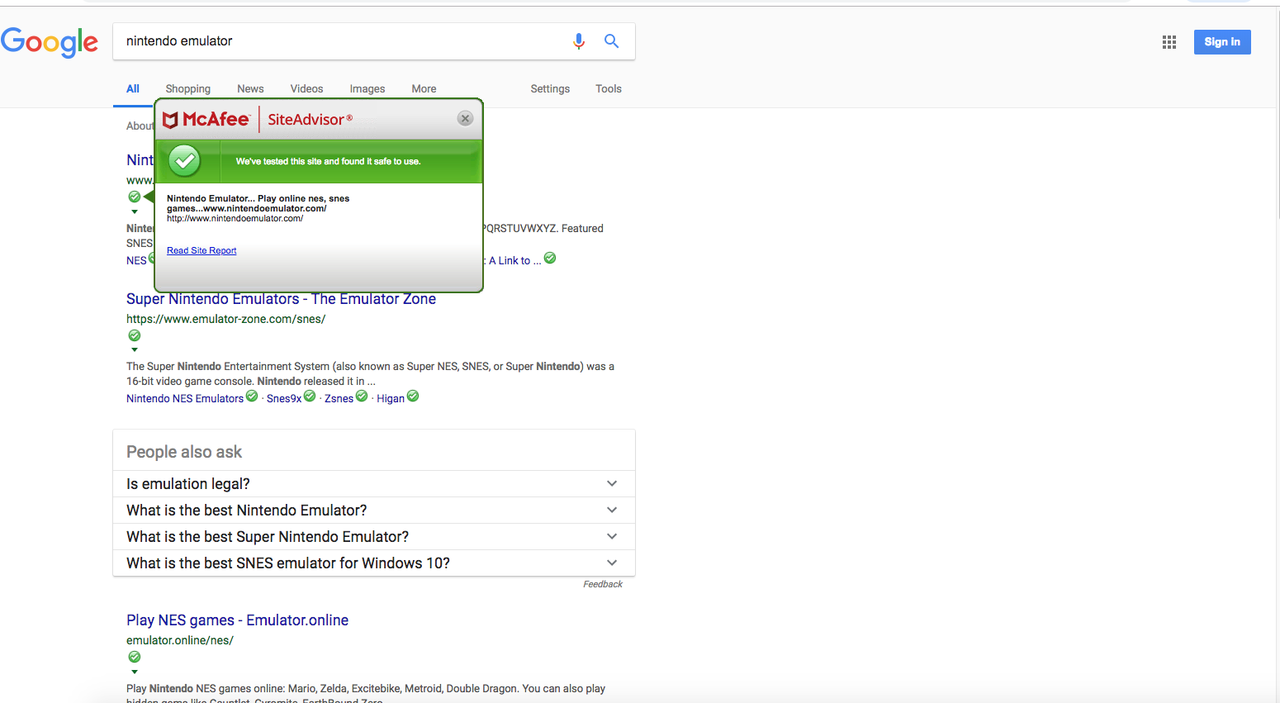Screen dimensions: 1280x703
Task: Open search Tools
Action: [x=608, y=89]
